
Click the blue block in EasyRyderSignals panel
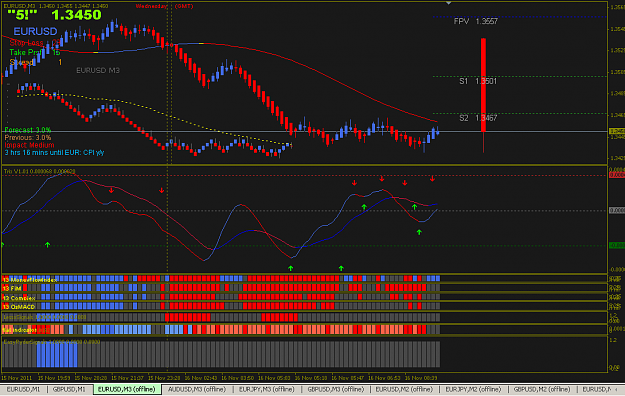pyautogui.click(x=57, y=354)
